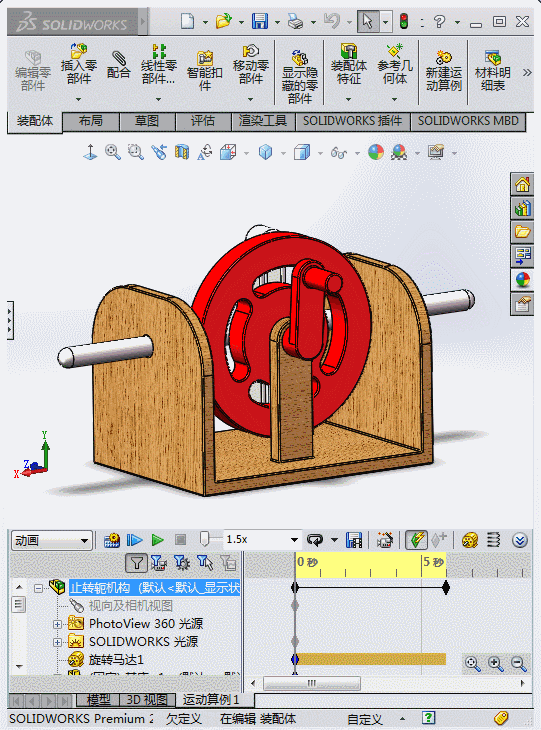Switch to the 草图 tab

tap(147, 121)
